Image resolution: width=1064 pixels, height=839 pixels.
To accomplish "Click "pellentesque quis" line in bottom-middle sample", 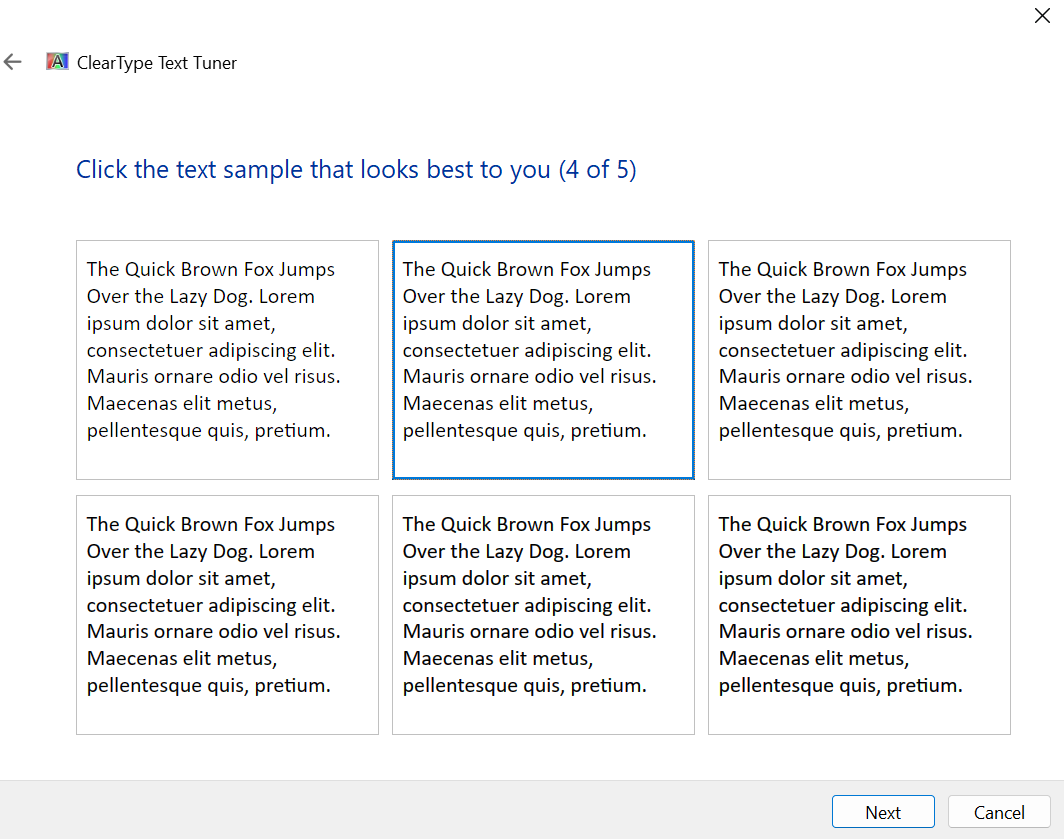I will pos(524,686).
